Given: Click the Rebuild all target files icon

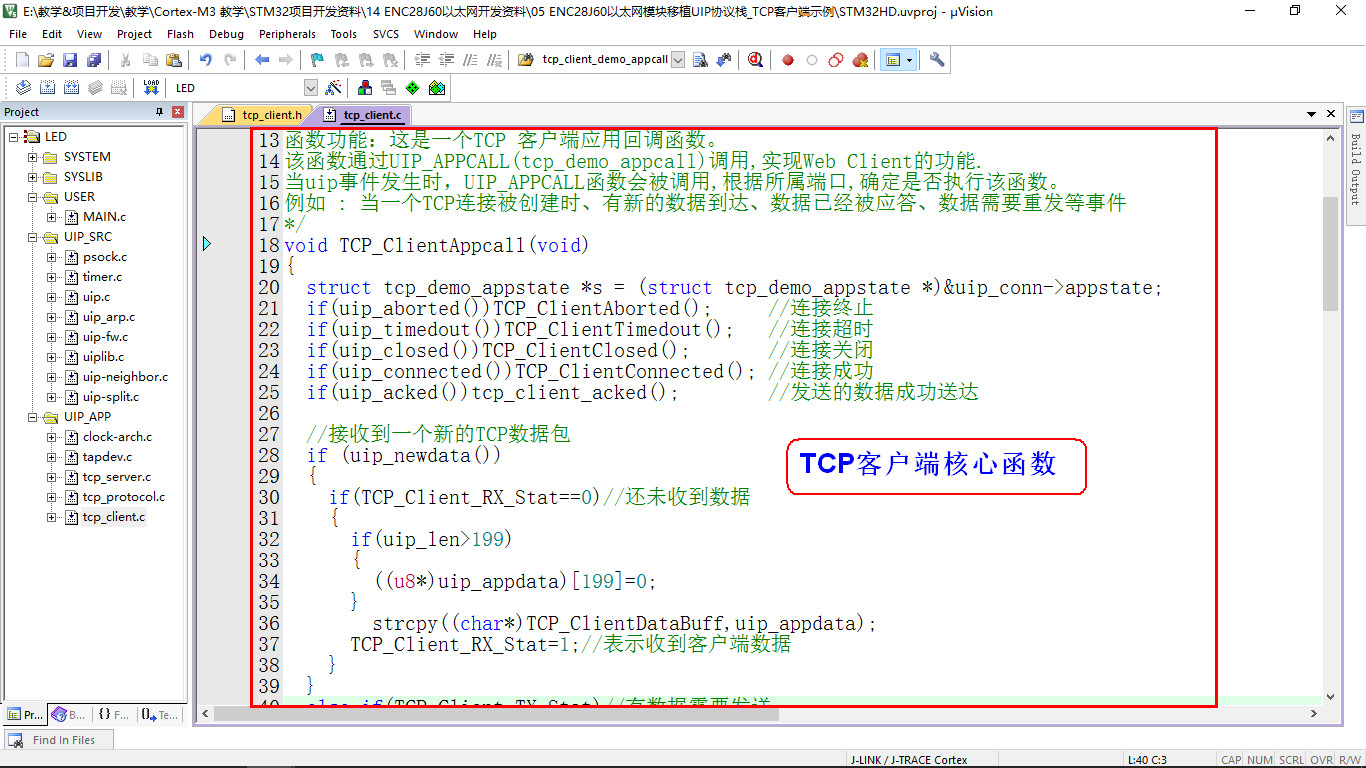Looking at the screenshot, I should (70, 88).
